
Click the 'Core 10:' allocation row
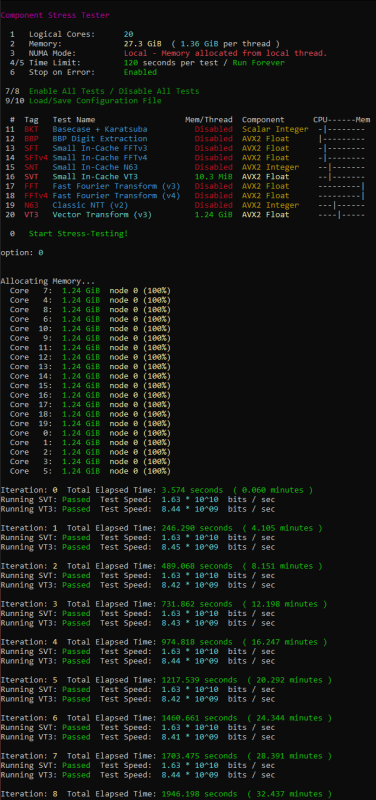point(90,329)
